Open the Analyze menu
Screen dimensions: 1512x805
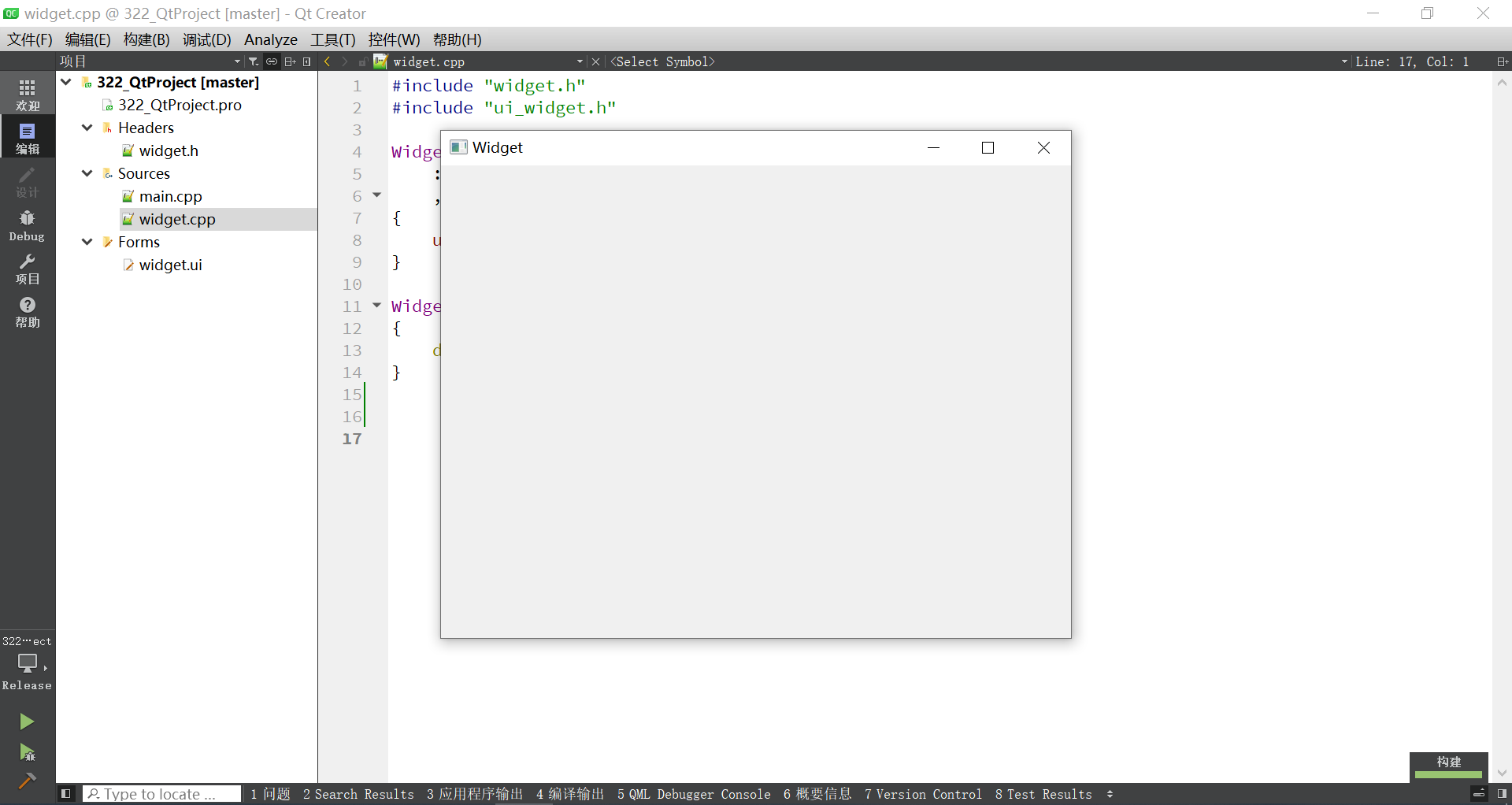[271, 39]
